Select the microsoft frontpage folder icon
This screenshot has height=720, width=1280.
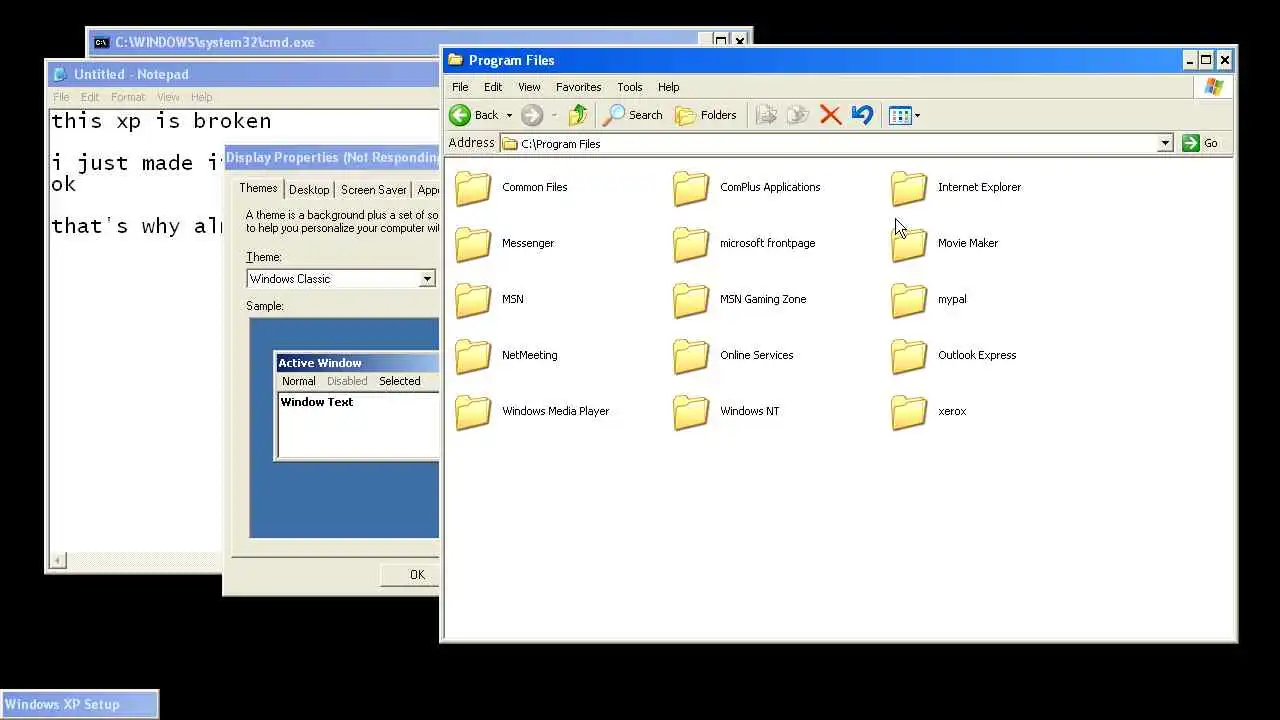(691, 243)
